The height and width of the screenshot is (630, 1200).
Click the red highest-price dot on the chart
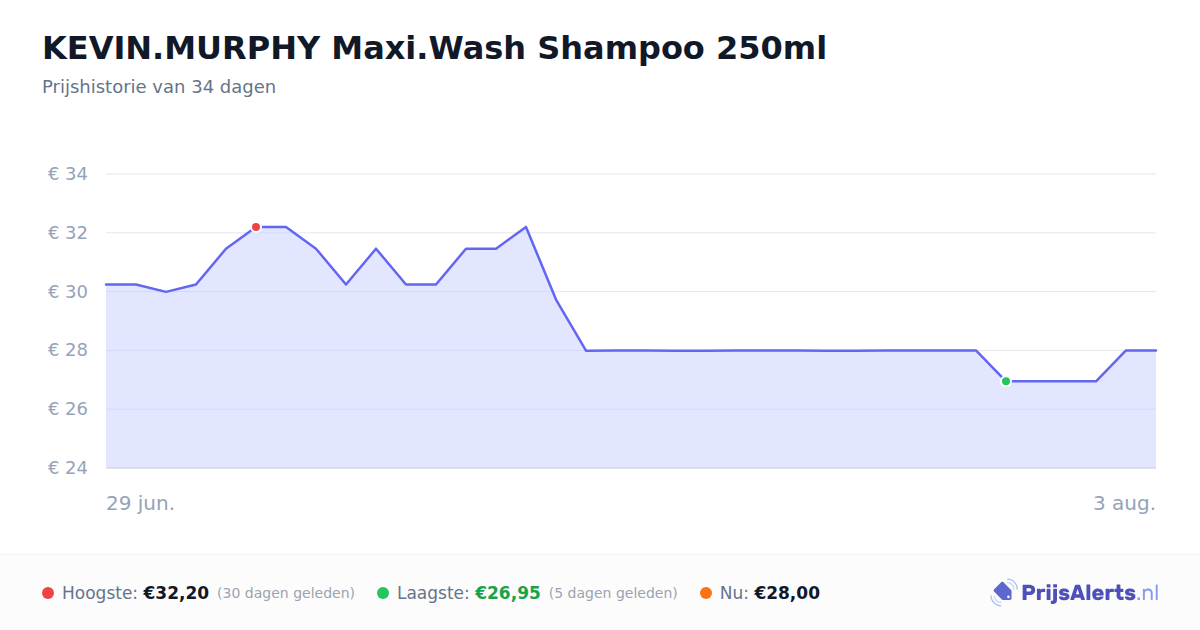(x=256, y=227)
